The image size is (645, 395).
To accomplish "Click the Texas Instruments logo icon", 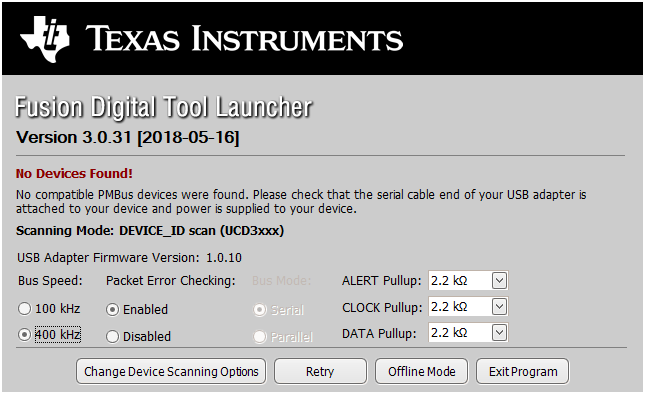I will pyautogui.click(x=44, y=39).
